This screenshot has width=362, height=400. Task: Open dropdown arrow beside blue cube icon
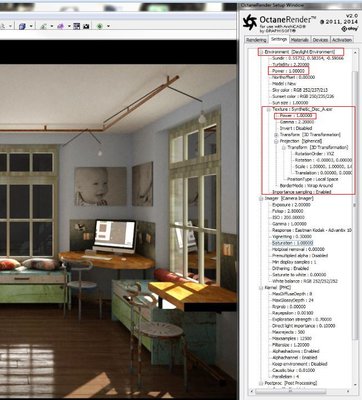coord(31,26)
